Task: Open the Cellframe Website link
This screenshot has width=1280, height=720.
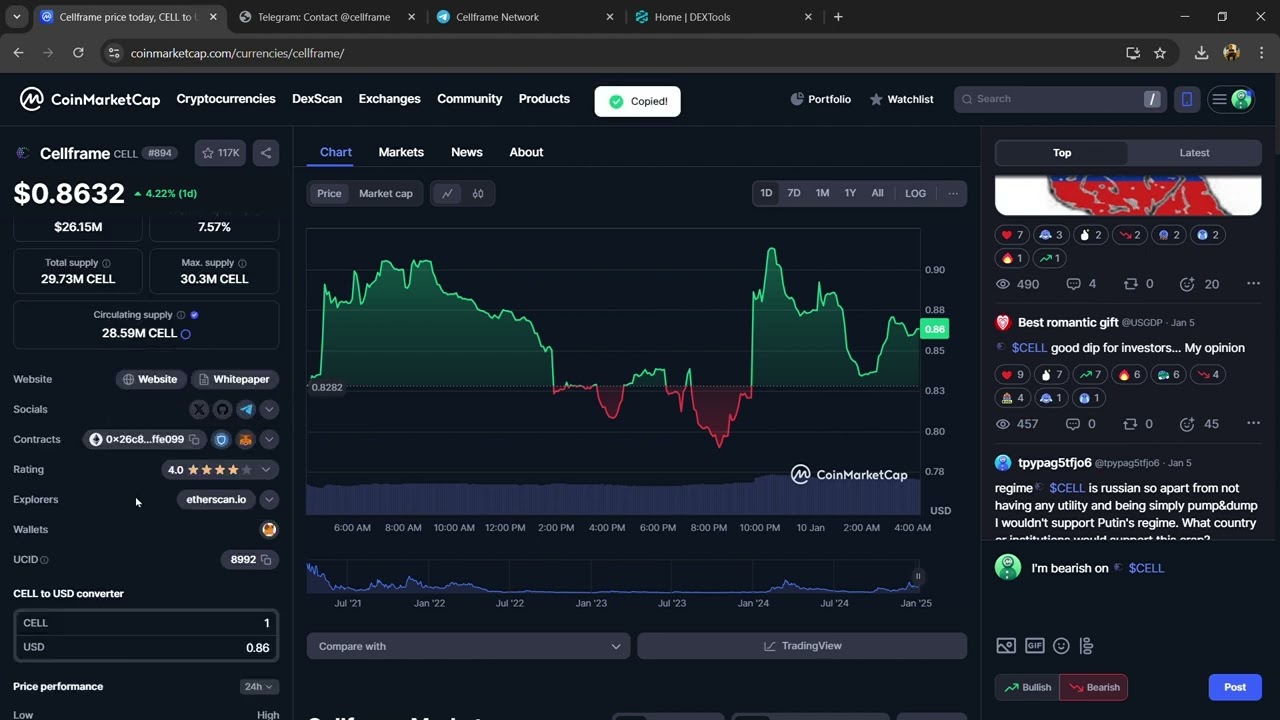Action: click(150, 379)
